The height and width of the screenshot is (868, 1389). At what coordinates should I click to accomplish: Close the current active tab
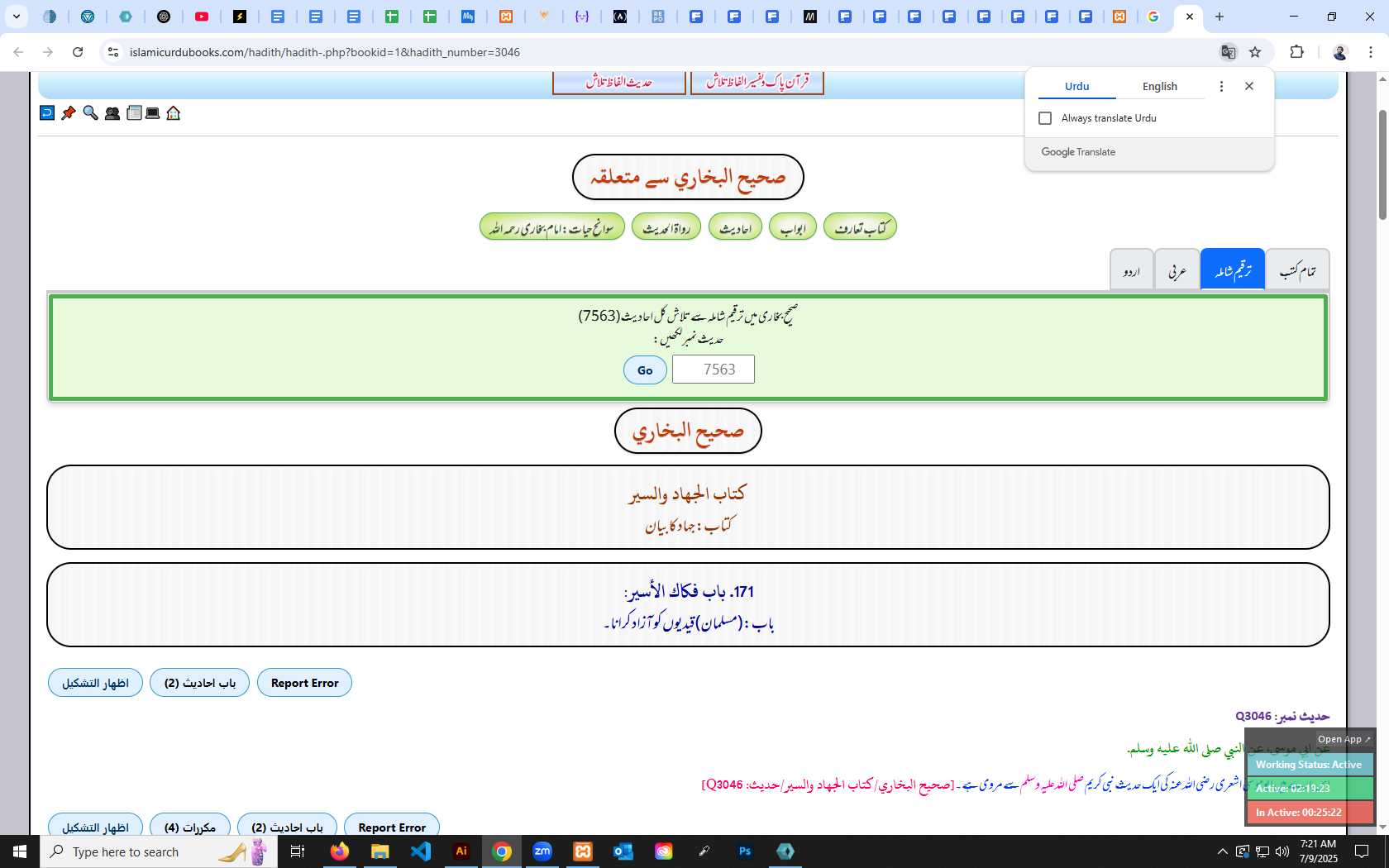(1189, 17)
